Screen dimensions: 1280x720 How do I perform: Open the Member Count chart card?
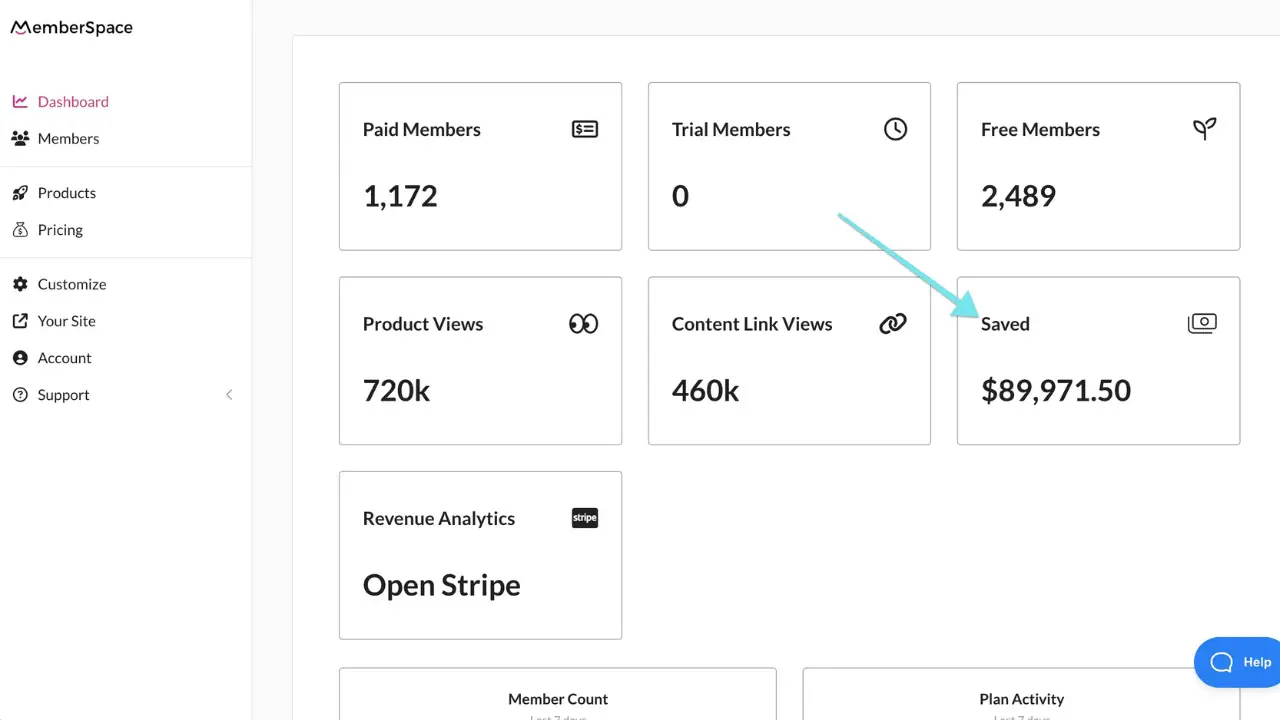click(x=558, y=694)
